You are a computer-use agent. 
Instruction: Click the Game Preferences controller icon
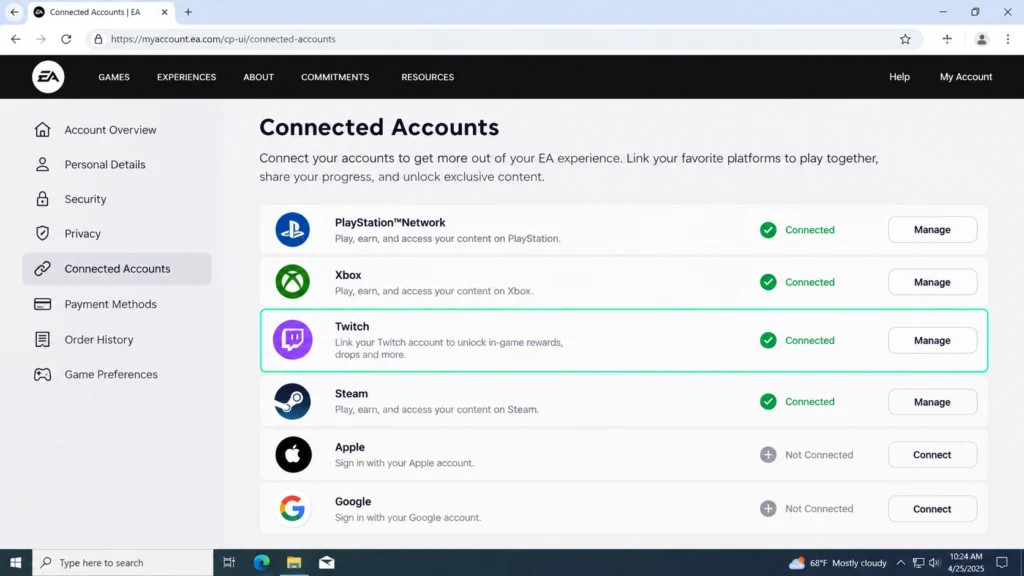click(42, 374)
